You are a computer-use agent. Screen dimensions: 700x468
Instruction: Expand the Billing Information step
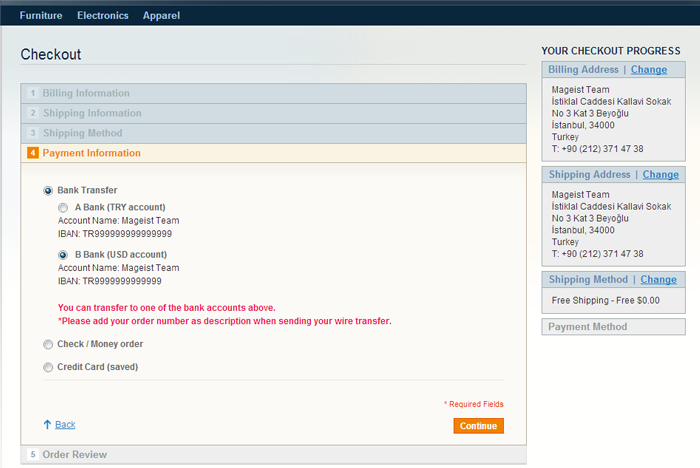273,93
